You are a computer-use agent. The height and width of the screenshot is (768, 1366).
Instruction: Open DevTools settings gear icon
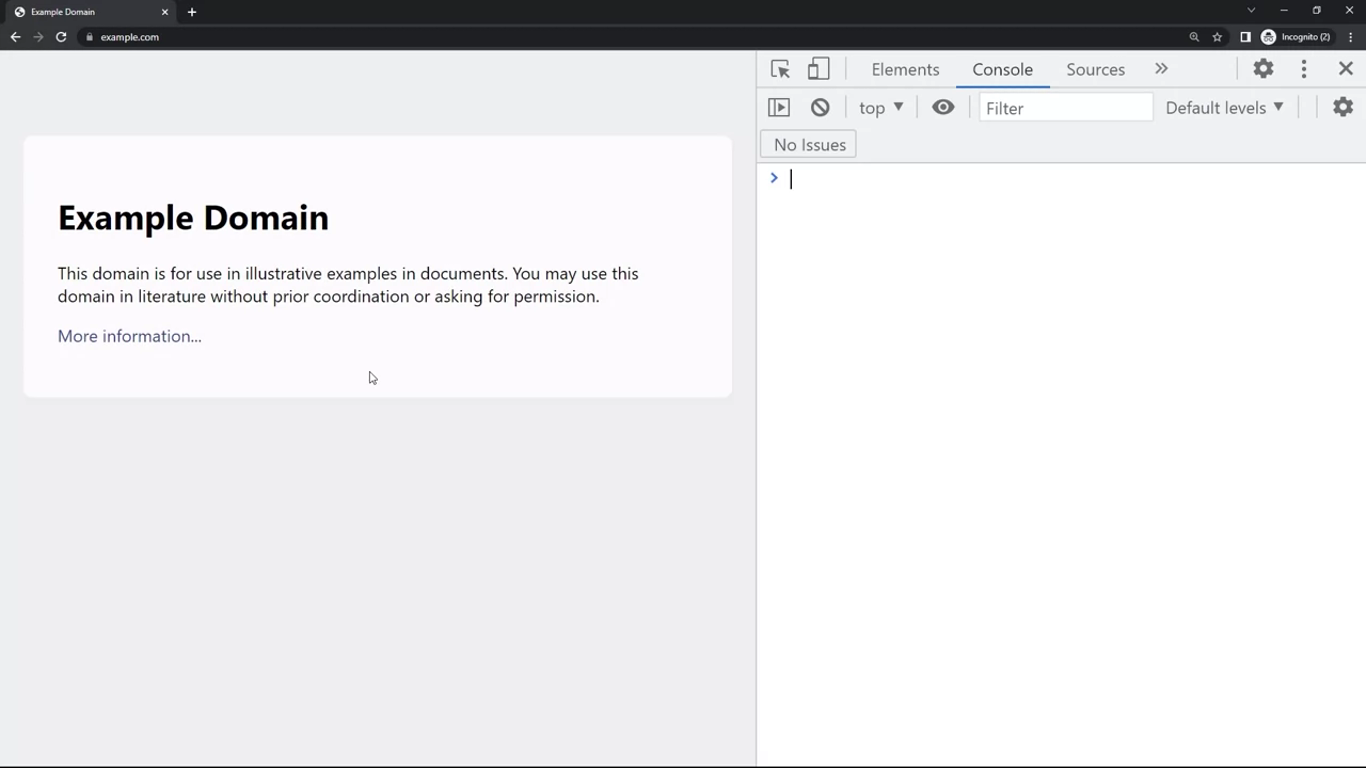click(x=1263, y=69)
